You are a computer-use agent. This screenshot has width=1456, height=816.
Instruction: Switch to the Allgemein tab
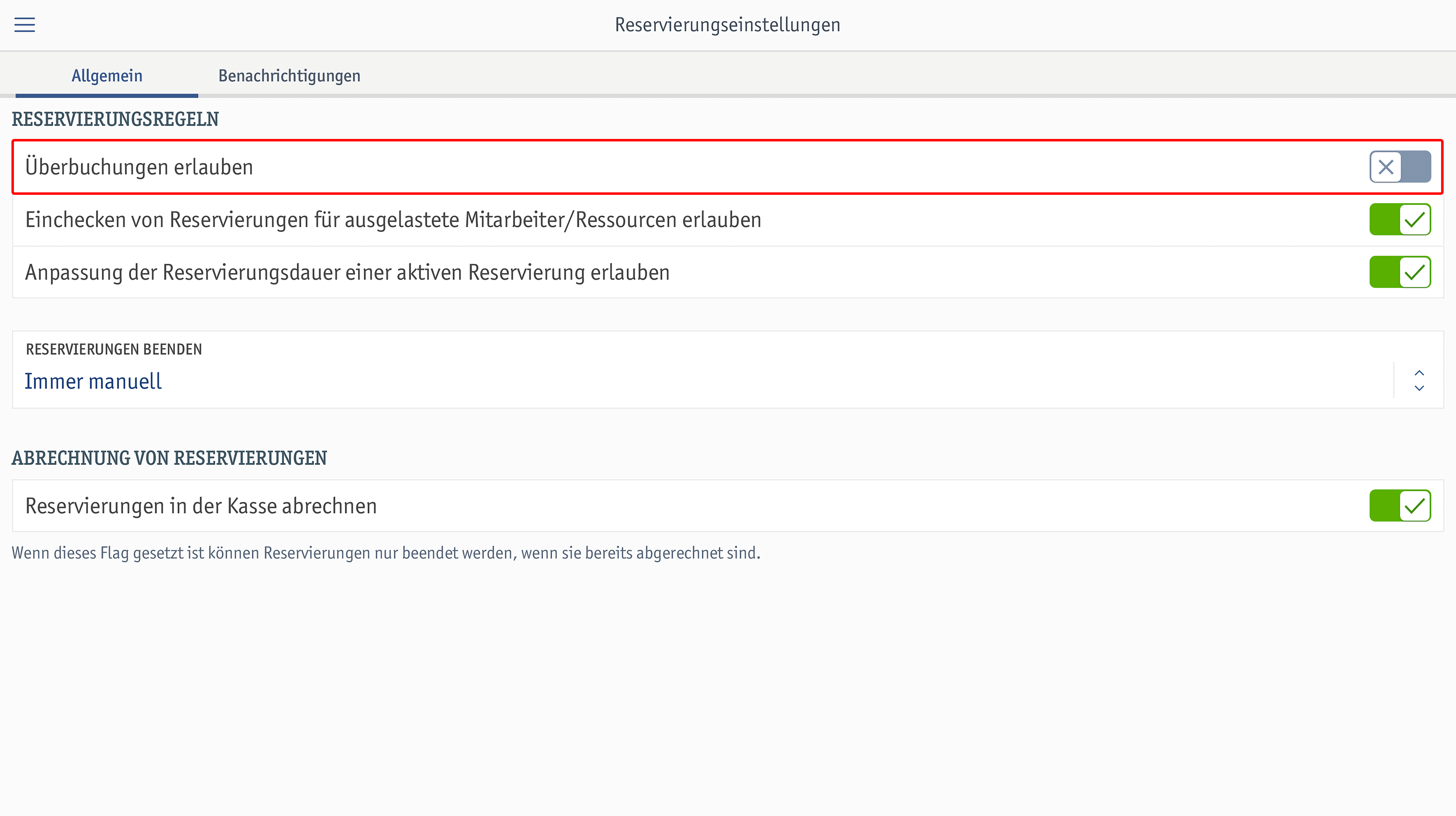click(107, 76)
